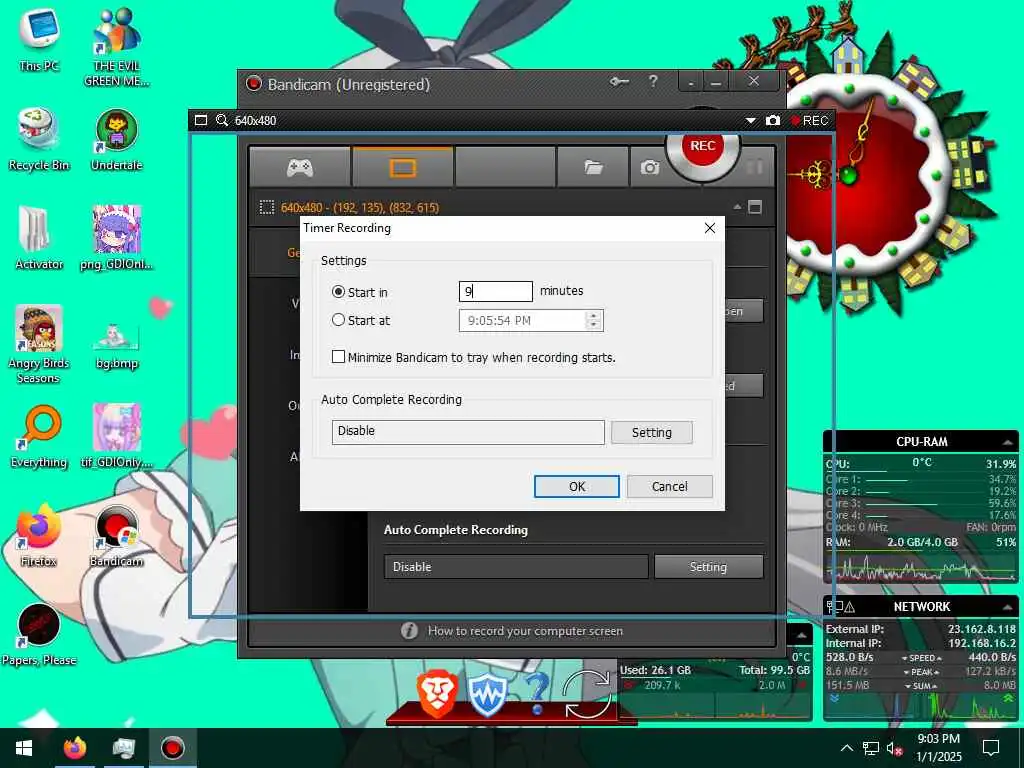
Task: Close the Timer Recording dialog
Action: tap(710, 228)
